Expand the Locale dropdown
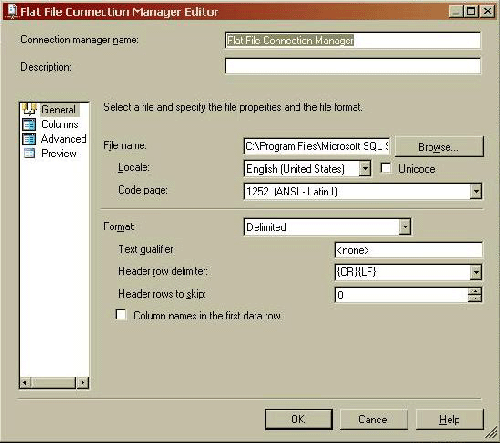The image size is (500, 443). (x=365, y=168)
